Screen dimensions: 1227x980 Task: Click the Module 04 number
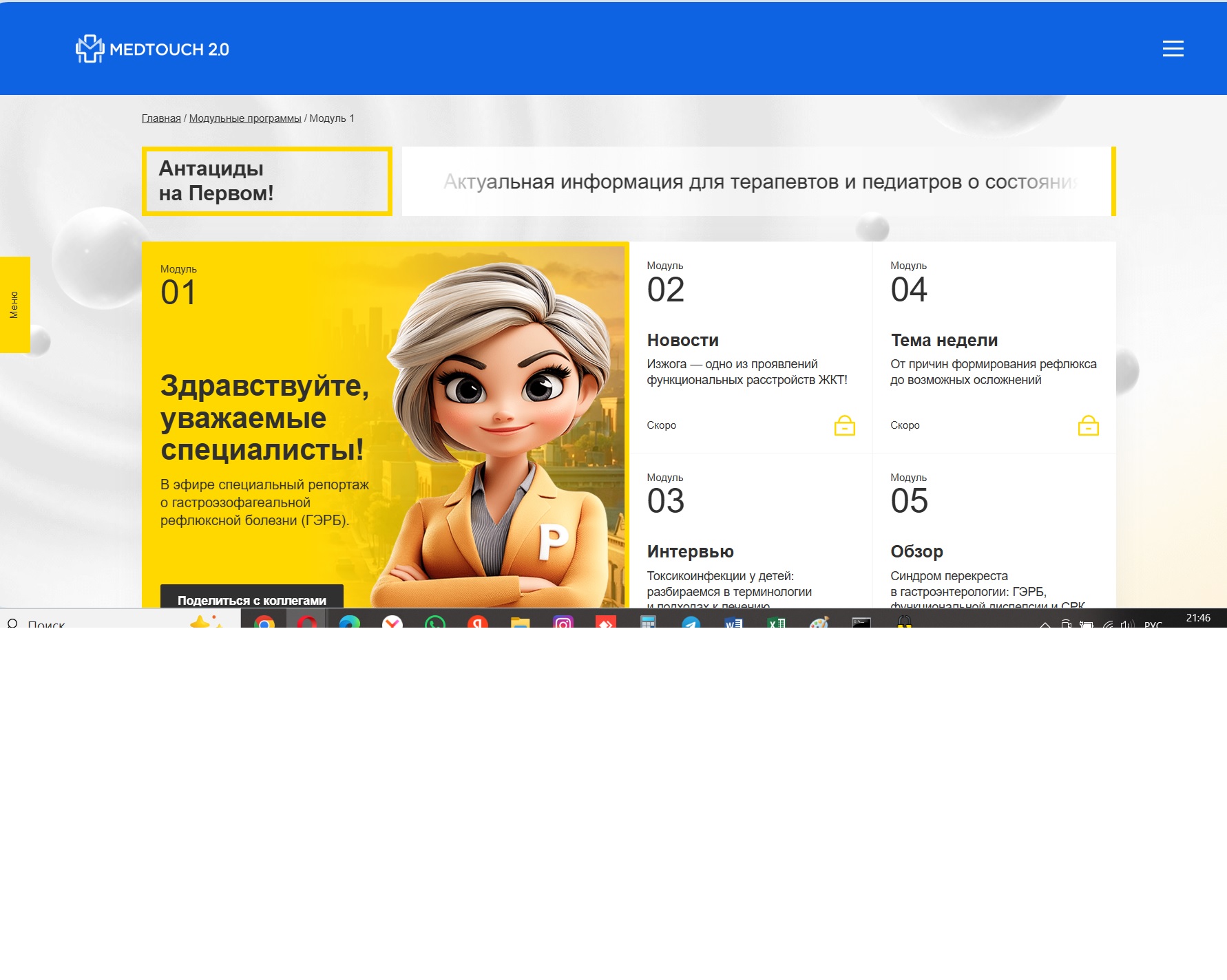point(909,290)
